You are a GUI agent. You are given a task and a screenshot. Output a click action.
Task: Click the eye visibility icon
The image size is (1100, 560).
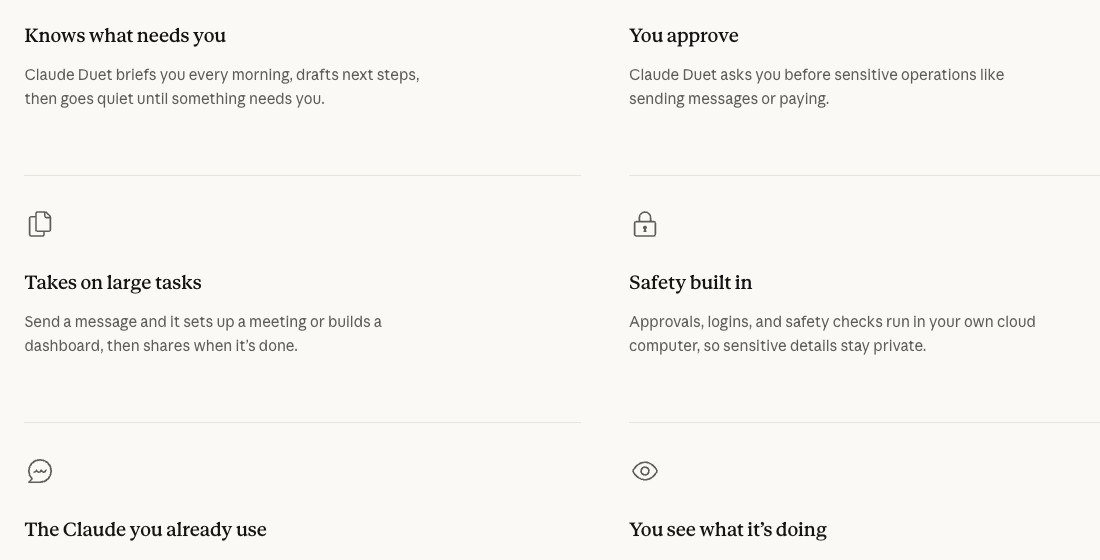(x=645, y=471)
